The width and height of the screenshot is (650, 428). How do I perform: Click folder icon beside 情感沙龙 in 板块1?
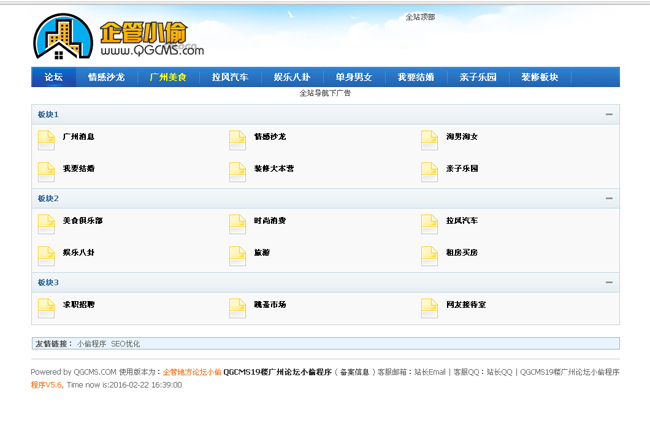click(238, 140)
